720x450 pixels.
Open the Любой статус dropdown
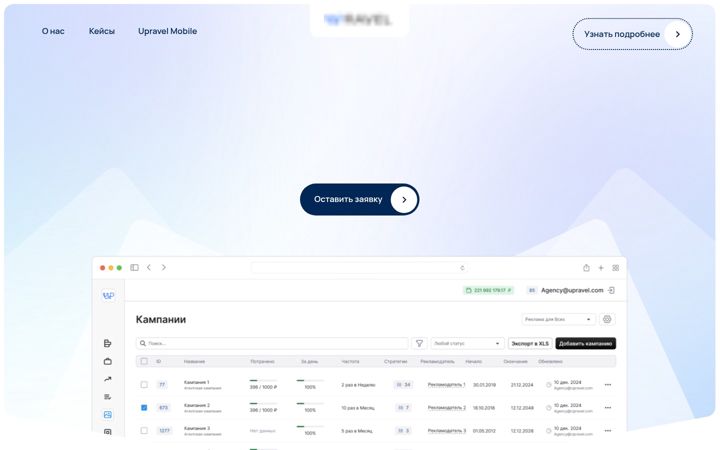(x=467, y=343)
